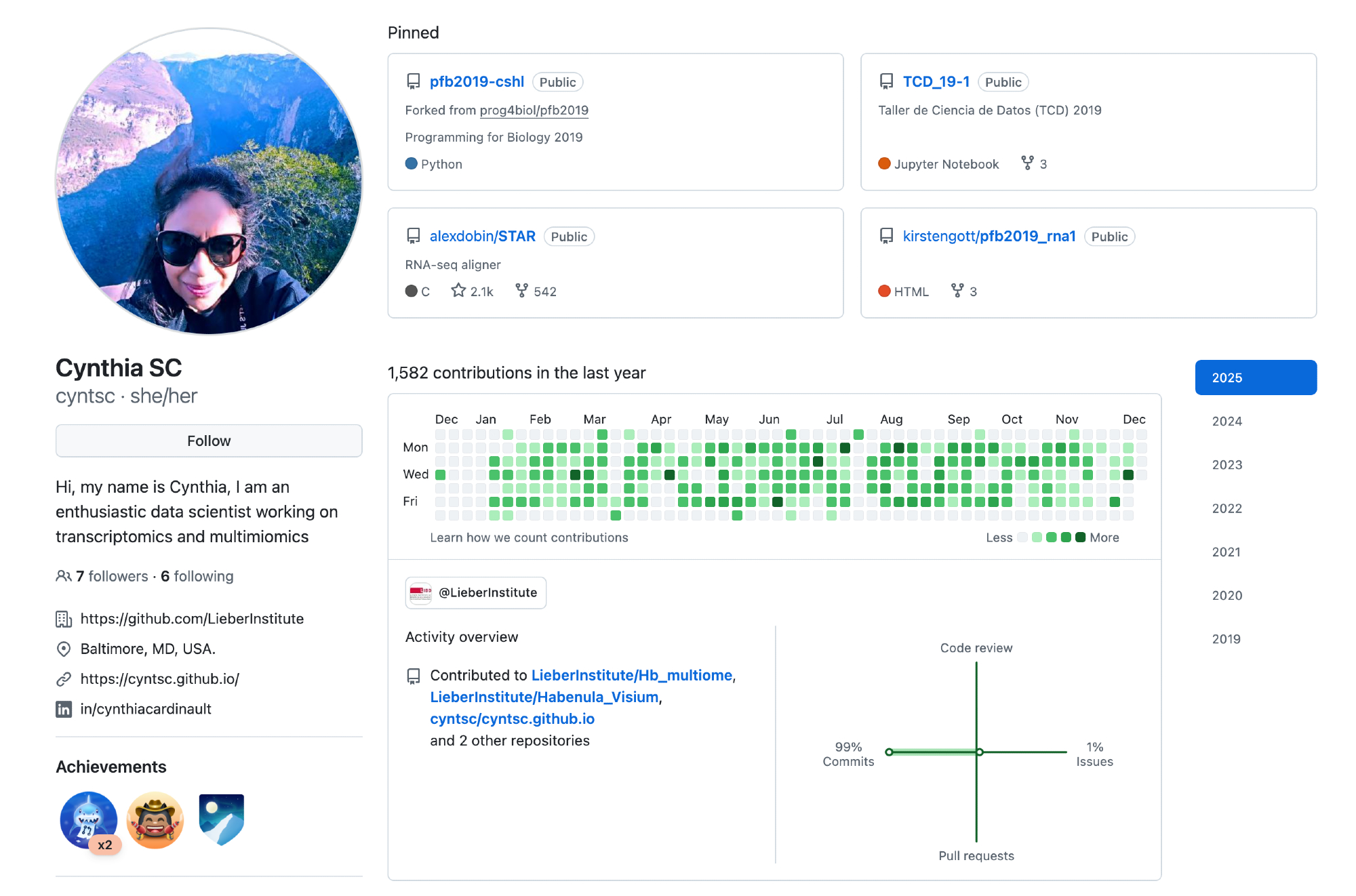Click the Pull Shark achievement badge
The width and height of the screenshot is (1356, 896).
tap(88, 819)
